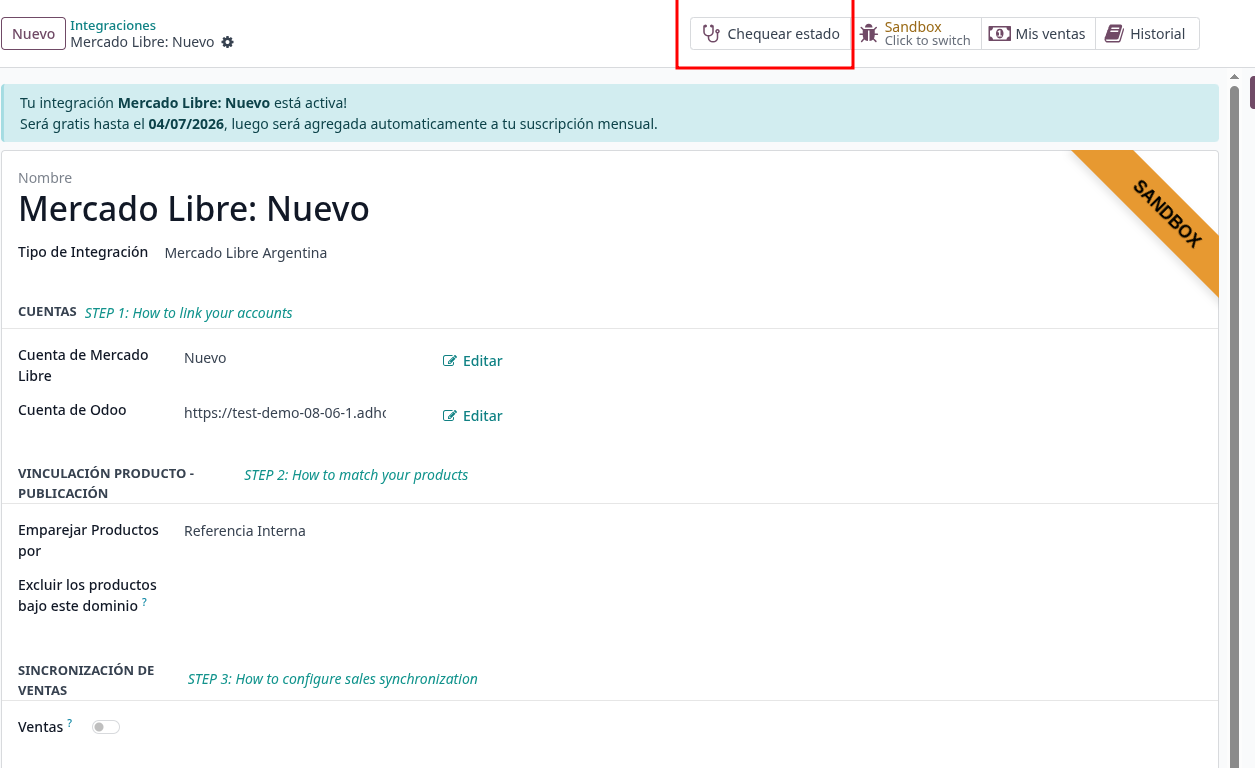This screenshot has height=768, width=1255.
Task: Click the Mercado Libre: Nuevo name field
Action: [x=194, y=209]
